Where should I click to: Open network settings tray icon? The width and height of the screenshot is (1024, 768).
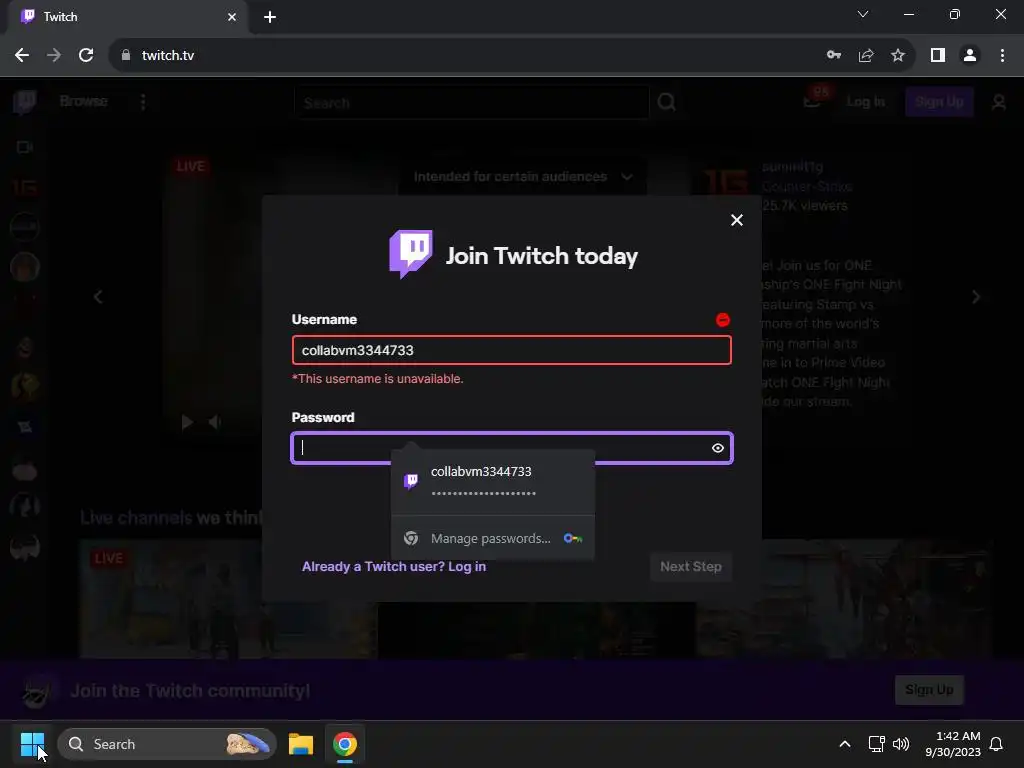click(x=876, y=744)
